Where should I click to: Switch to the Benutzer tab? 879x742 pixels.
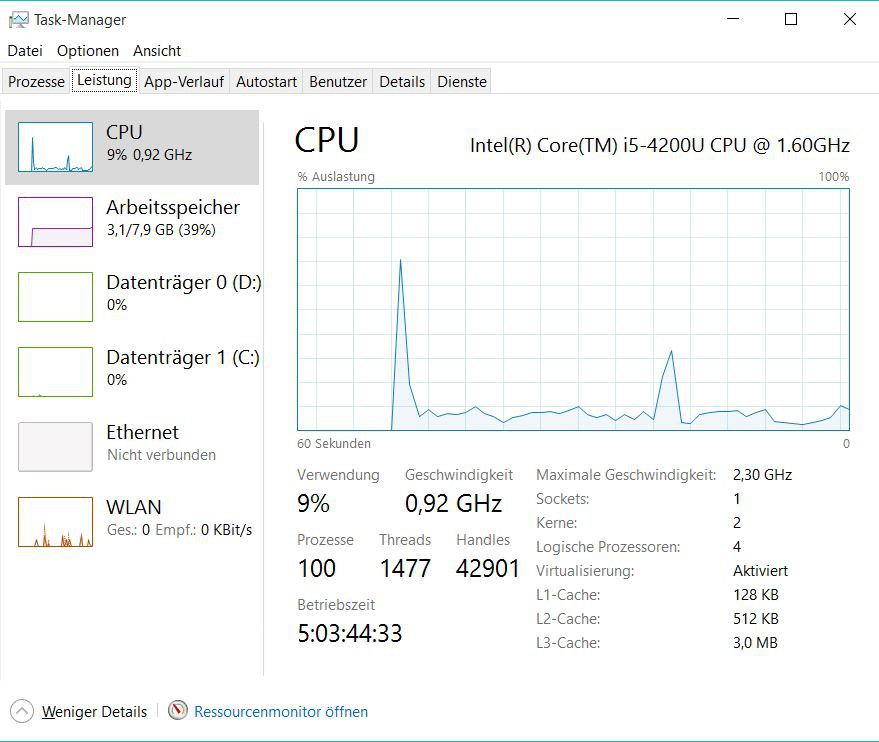338,82
